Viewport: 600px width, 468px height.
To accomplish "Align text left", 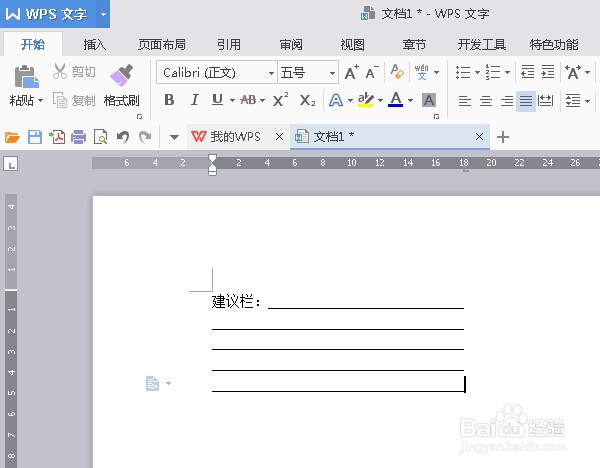I will tap(465, 101).
